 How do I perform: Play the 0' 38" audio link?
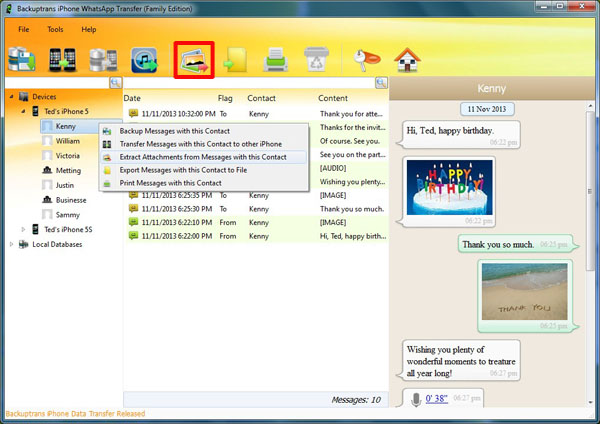click(437, 399)
